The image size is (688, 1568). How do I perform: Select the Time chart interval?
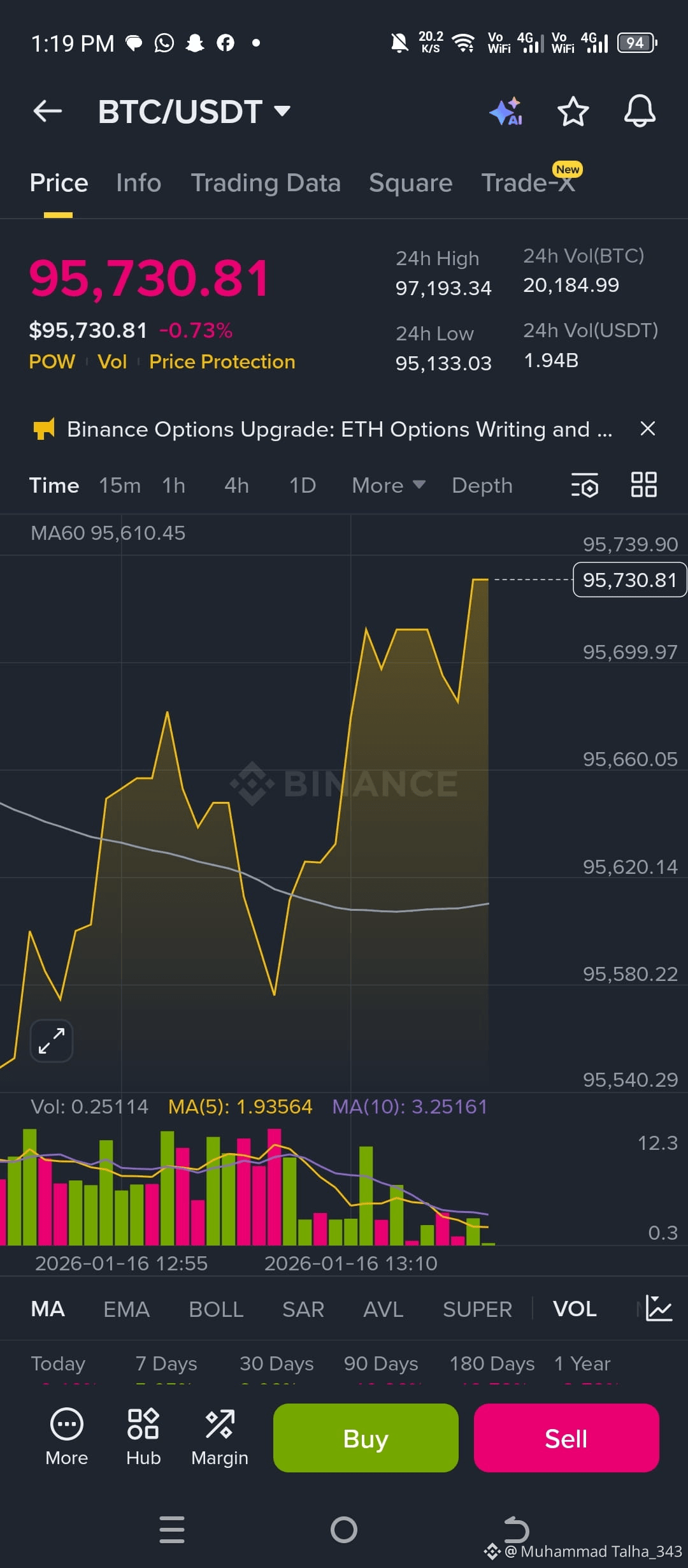pos(54,485)
